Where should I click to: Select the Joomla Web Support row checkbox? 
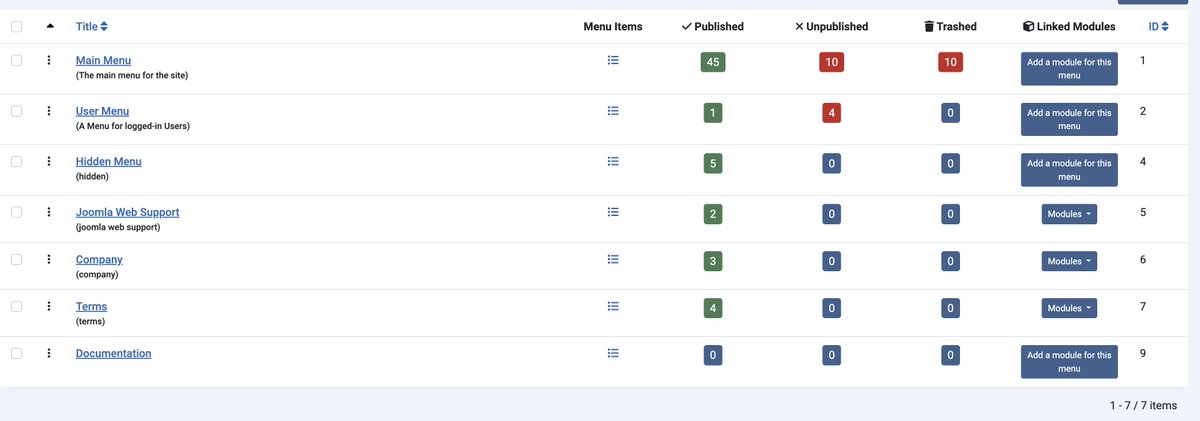coord(16,212)
